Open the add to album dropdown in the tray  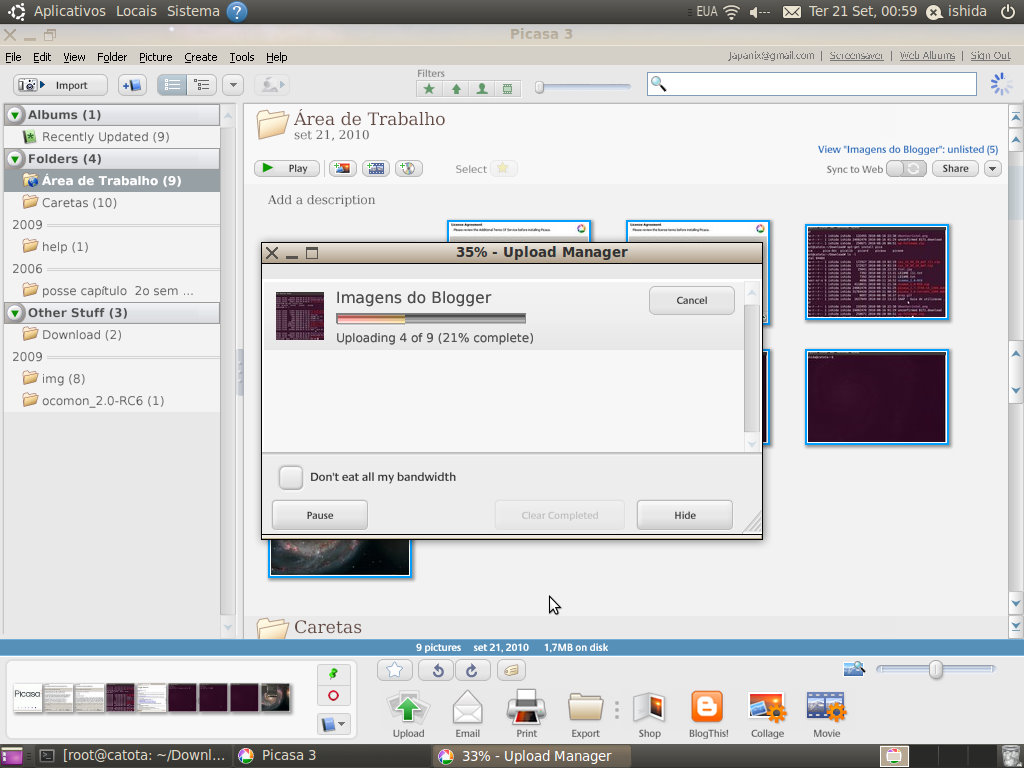point(333,724)
